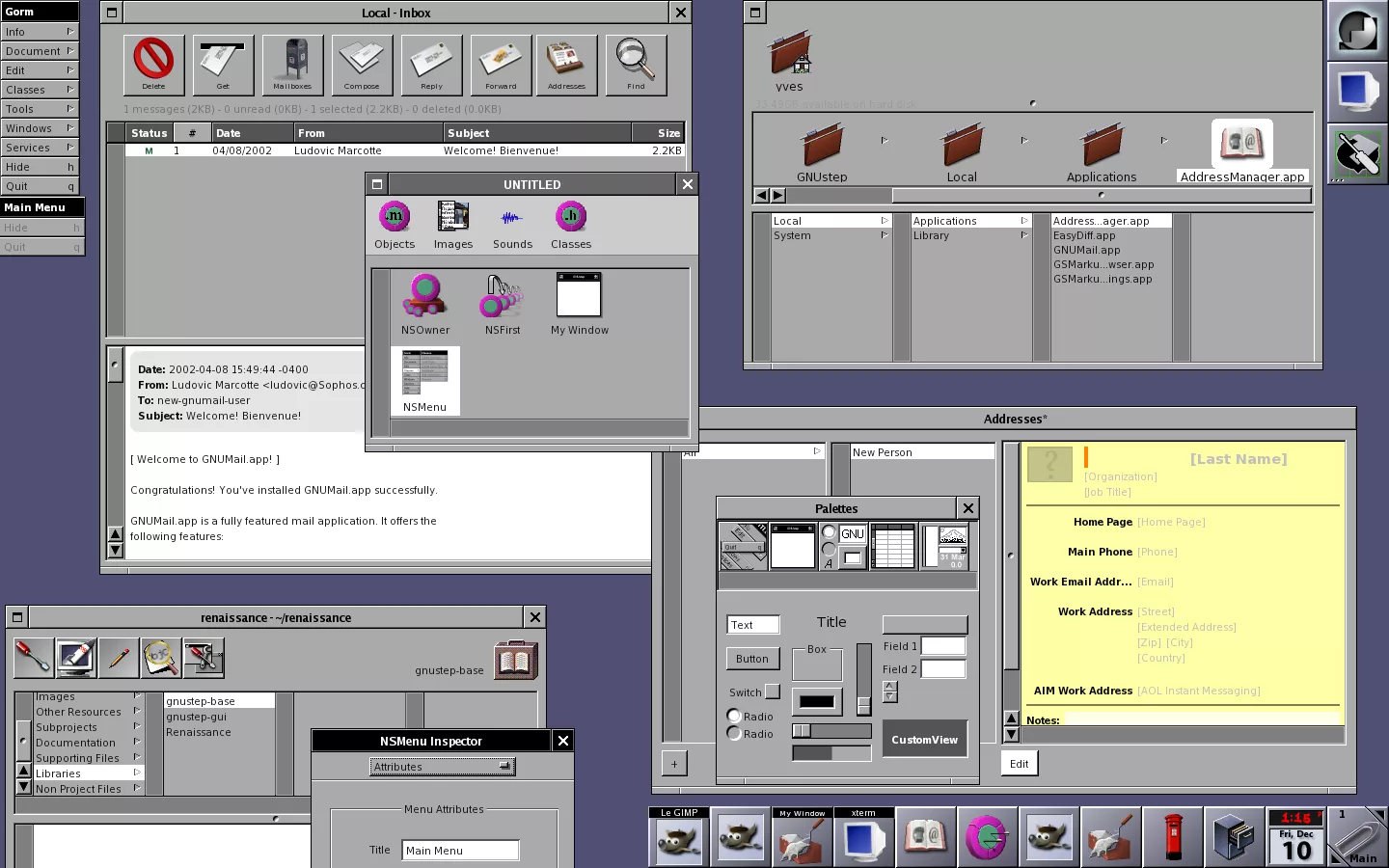
Task: Open the Attributes popup in NSMenu Inspector
Action: (443, 767)
